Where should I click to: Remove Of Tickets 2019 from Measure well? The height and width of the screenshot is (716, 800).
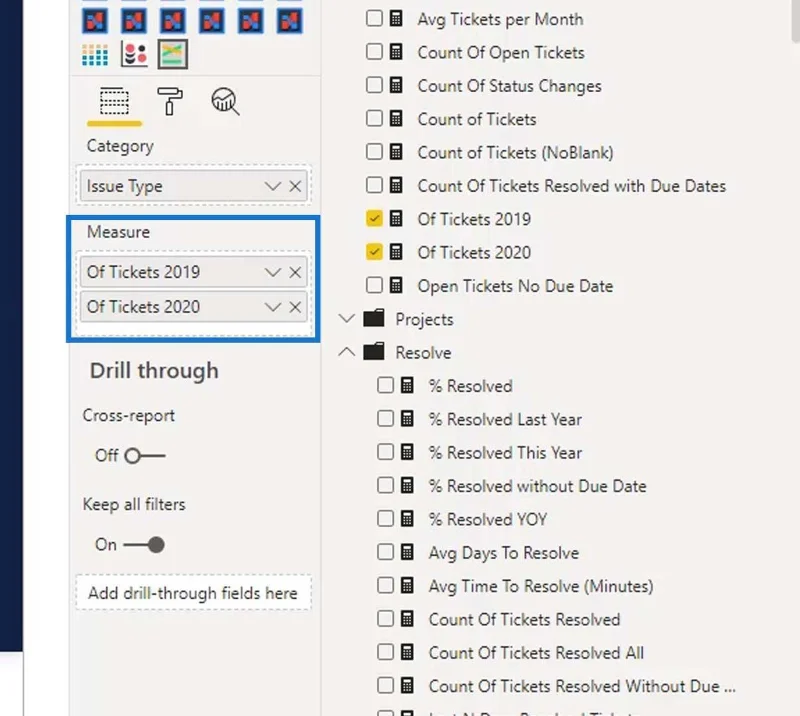295,272
